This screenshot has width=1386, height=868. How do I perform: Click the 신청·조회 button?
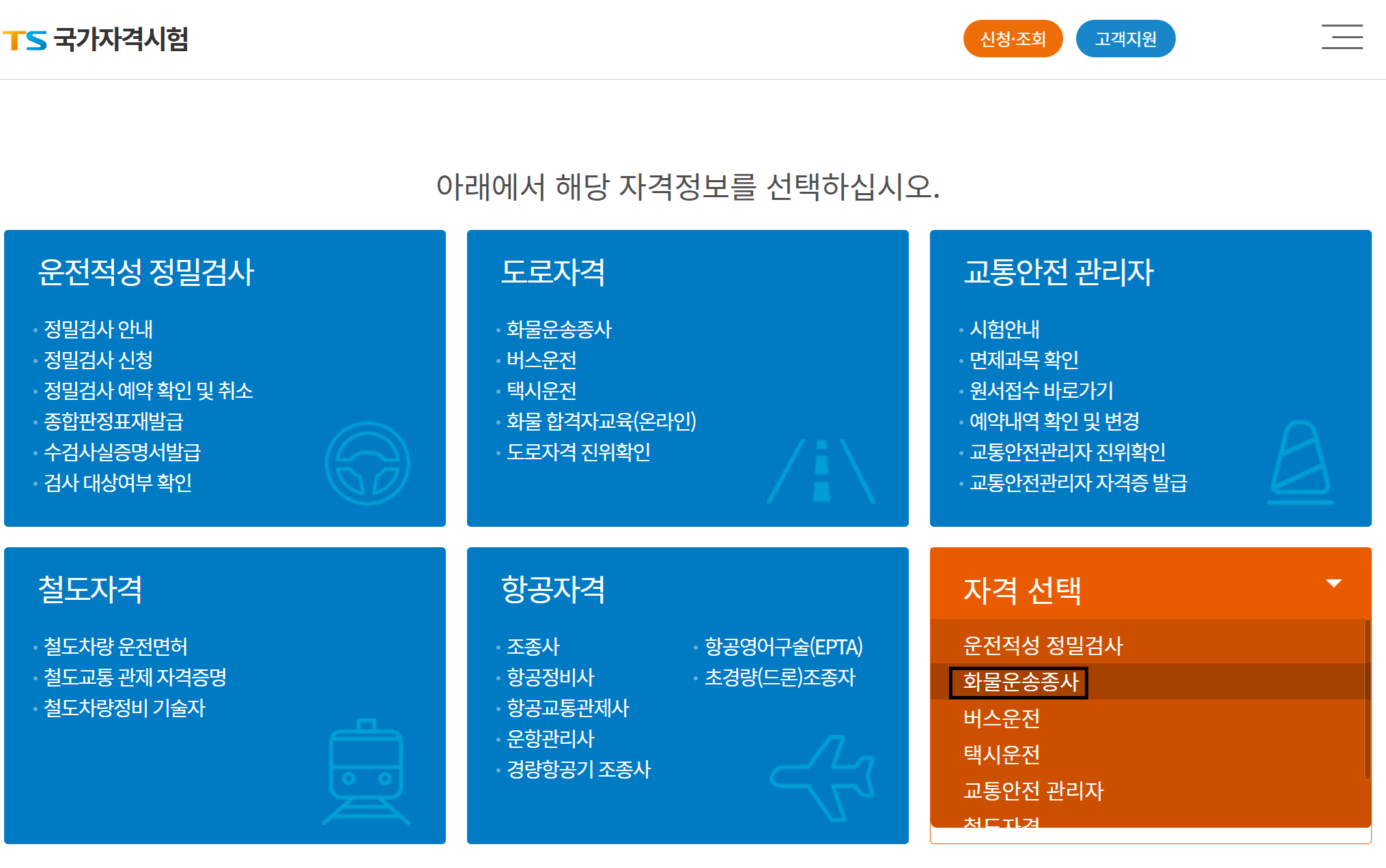[1013, 38]
